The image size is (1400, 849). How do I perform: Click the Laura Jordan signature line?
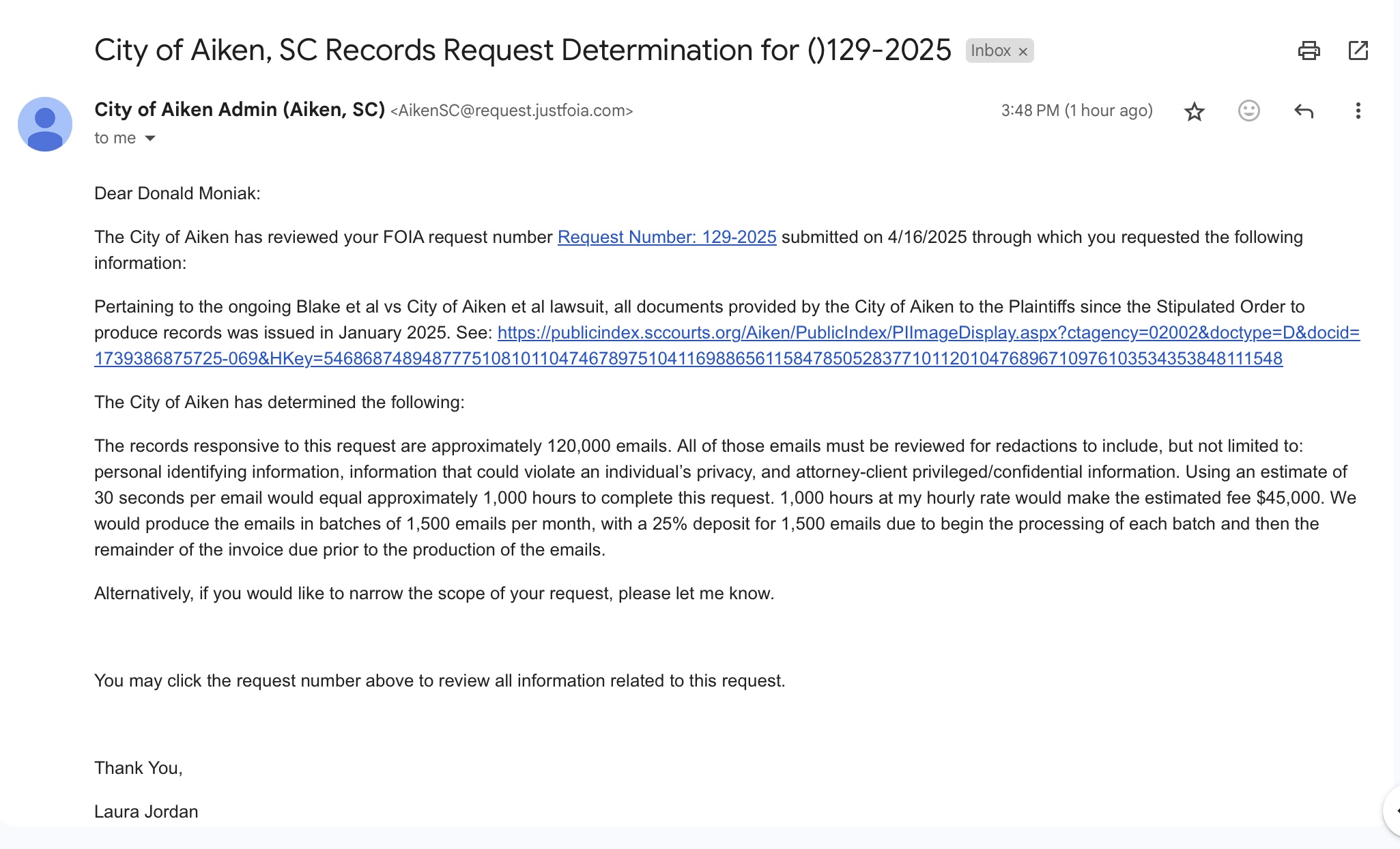146,811
